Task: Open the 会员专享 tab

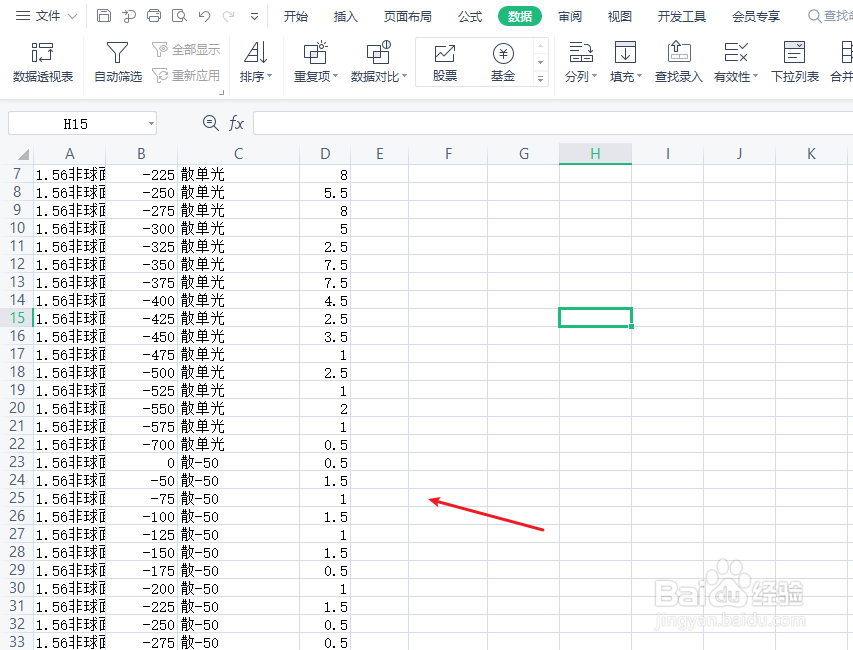Action: 756,17
